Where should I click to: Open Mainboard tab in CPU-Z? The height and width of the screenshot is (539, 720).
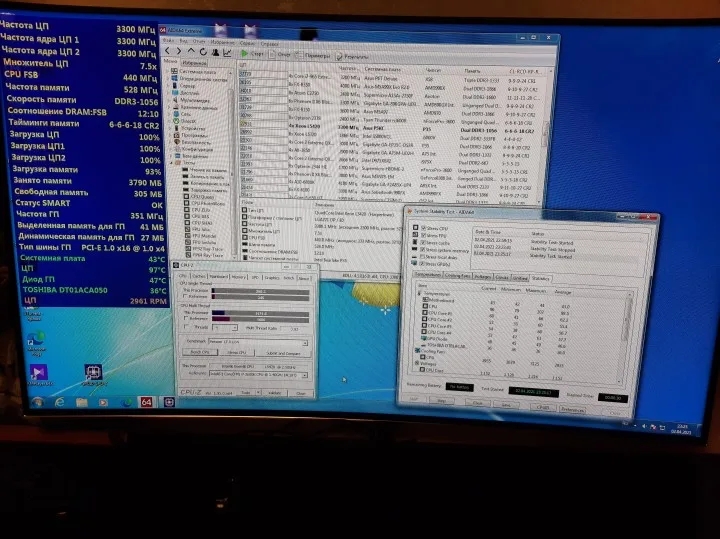coord(219,276)
